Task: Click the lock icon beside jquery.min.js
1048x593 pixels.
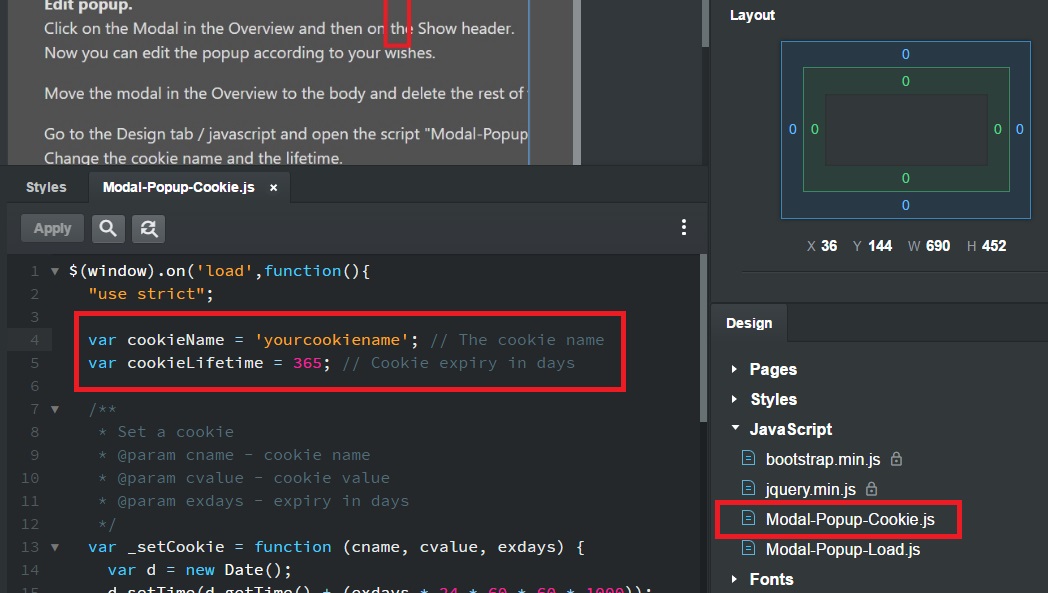Action: [872, 489]
